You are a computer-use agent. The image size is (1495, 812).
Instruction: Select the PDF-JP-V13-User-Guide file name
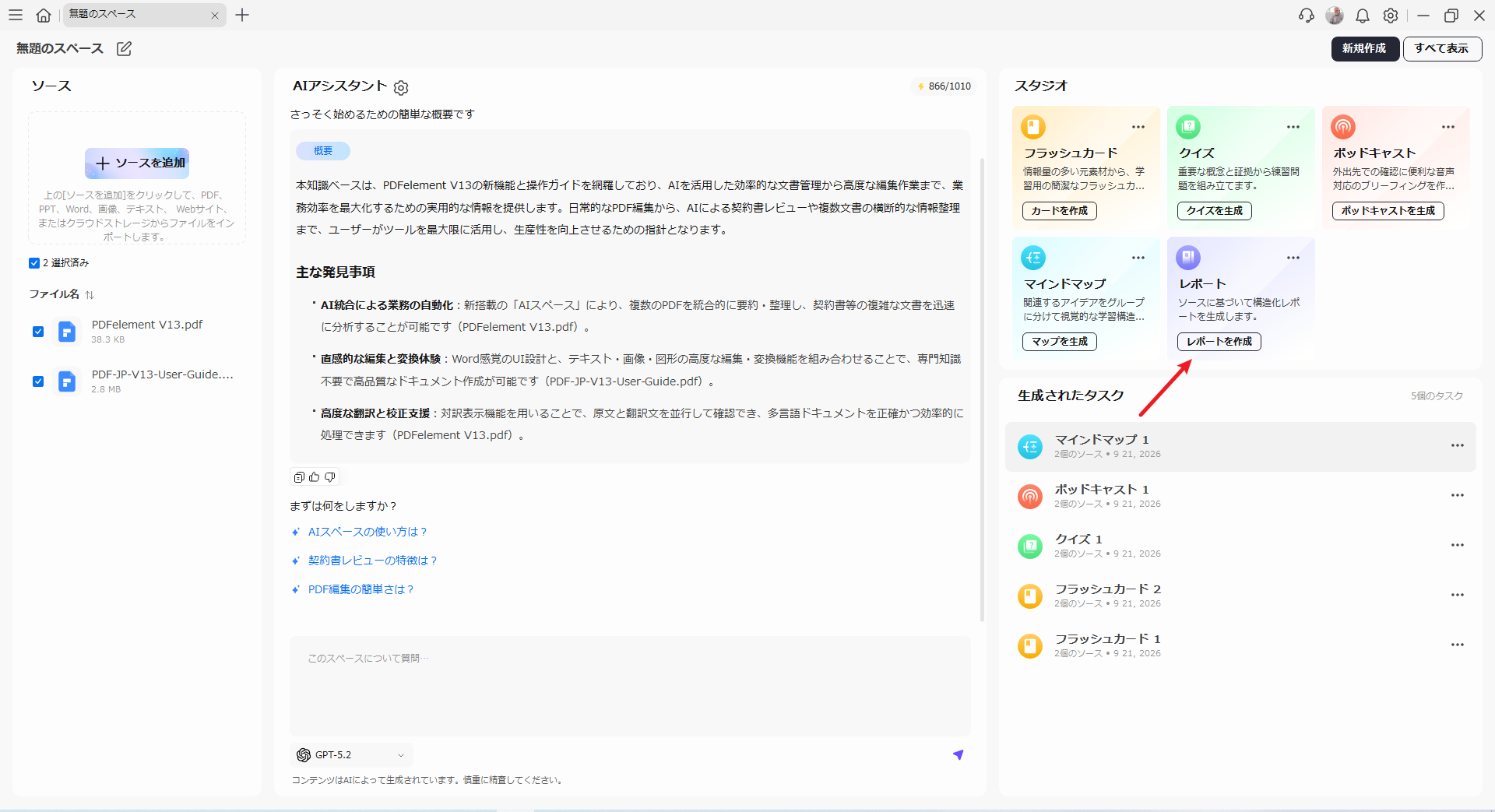pyautogui.click(x=163, y=374)
